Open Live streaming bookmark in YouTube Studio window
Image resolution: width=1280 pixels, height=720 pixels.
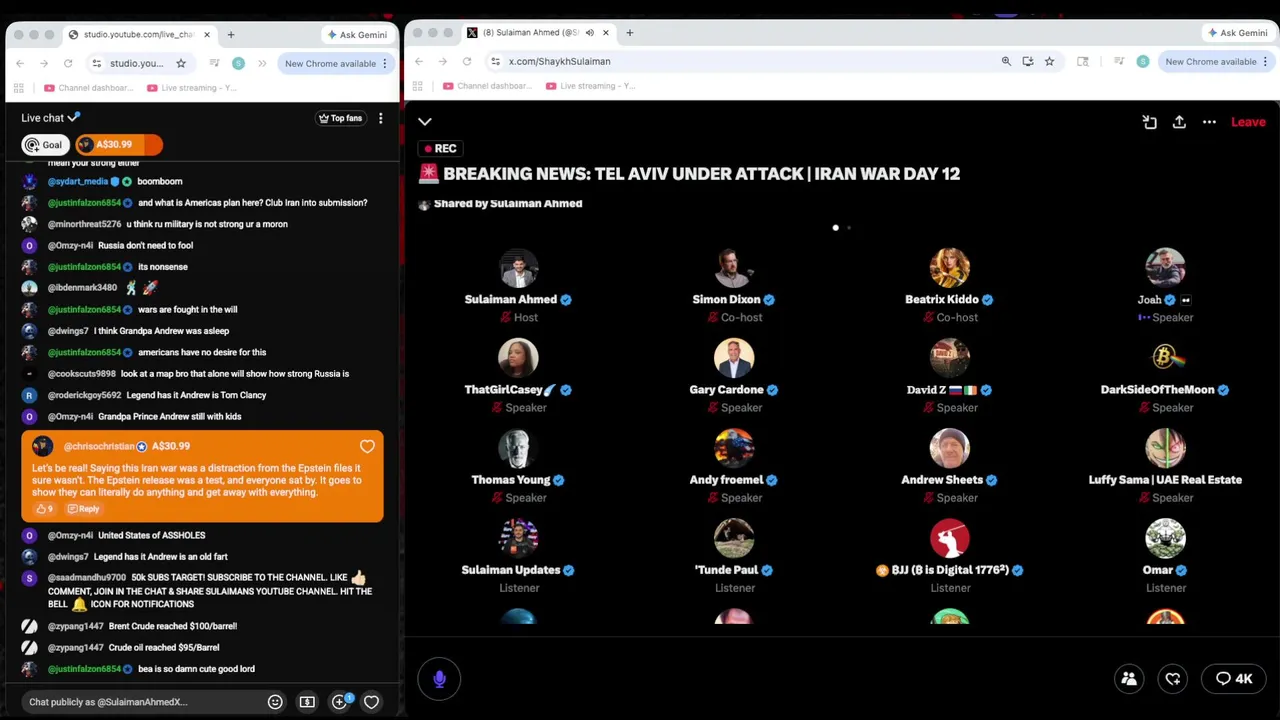coord(192,88)
